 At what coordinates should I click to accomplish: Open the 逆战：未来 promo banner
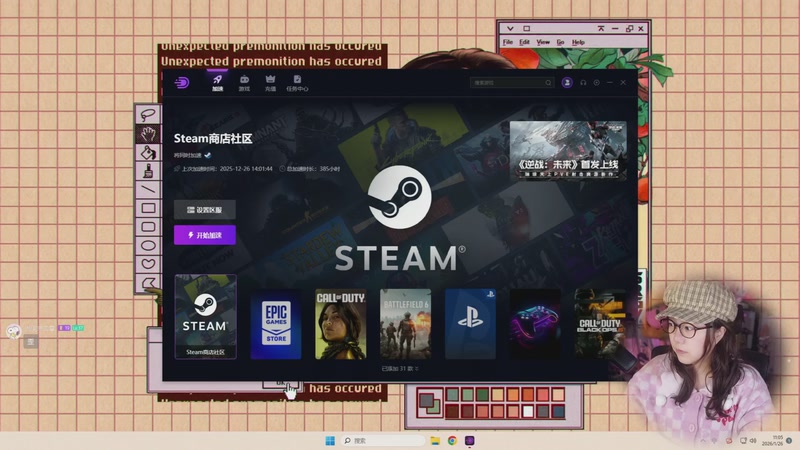568,151
